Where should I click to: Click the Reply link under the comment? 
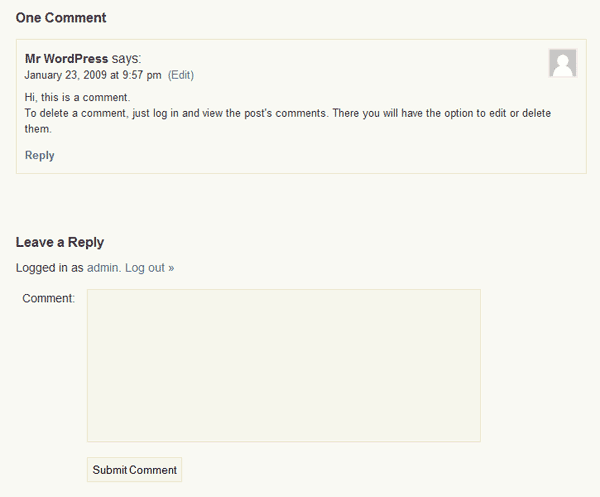click(39, 155)
